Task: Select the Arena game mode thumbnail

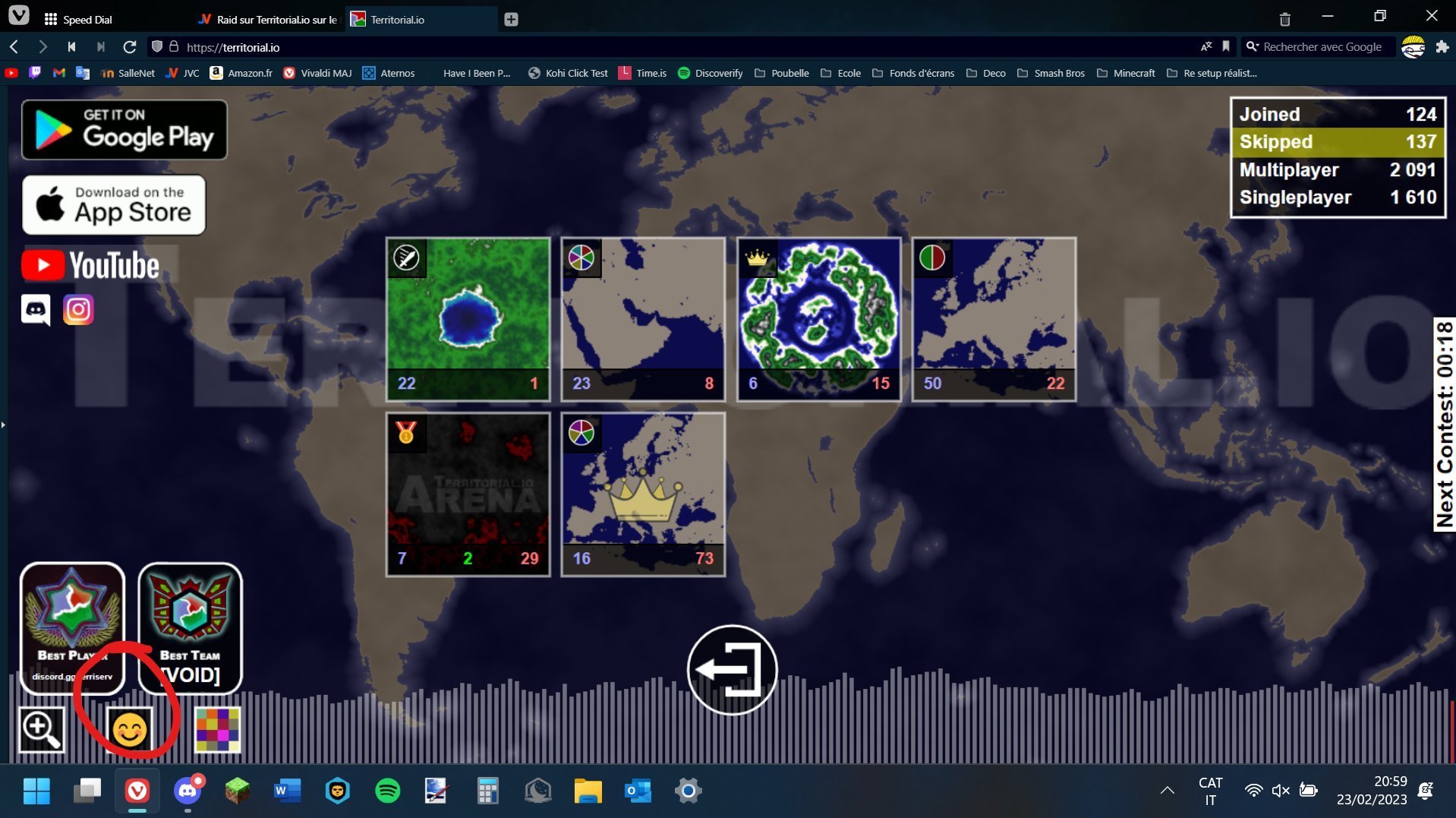Action: click(468, 494)
